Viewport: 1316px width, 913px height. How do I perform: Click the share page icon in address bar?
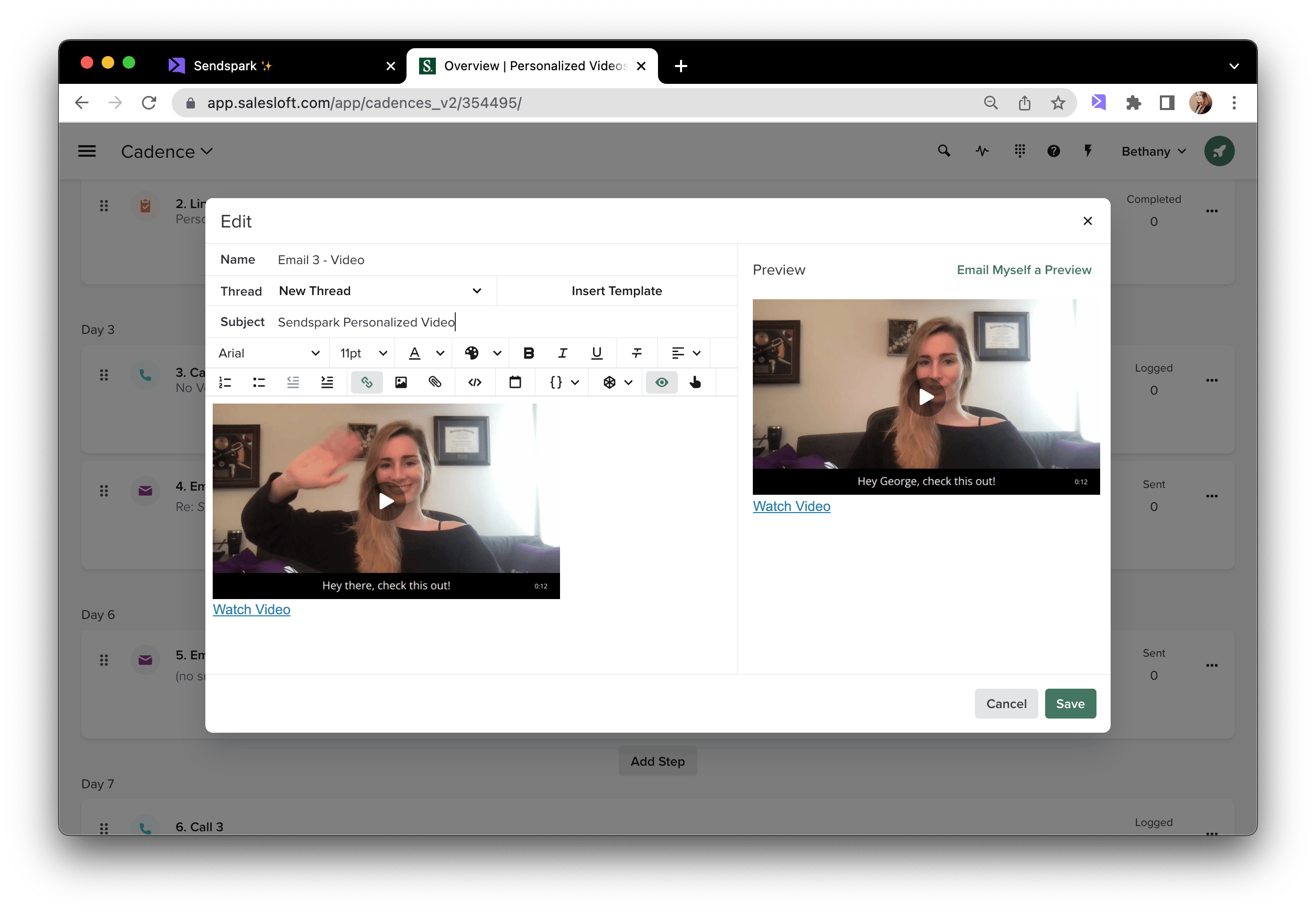coord(1024,103)
